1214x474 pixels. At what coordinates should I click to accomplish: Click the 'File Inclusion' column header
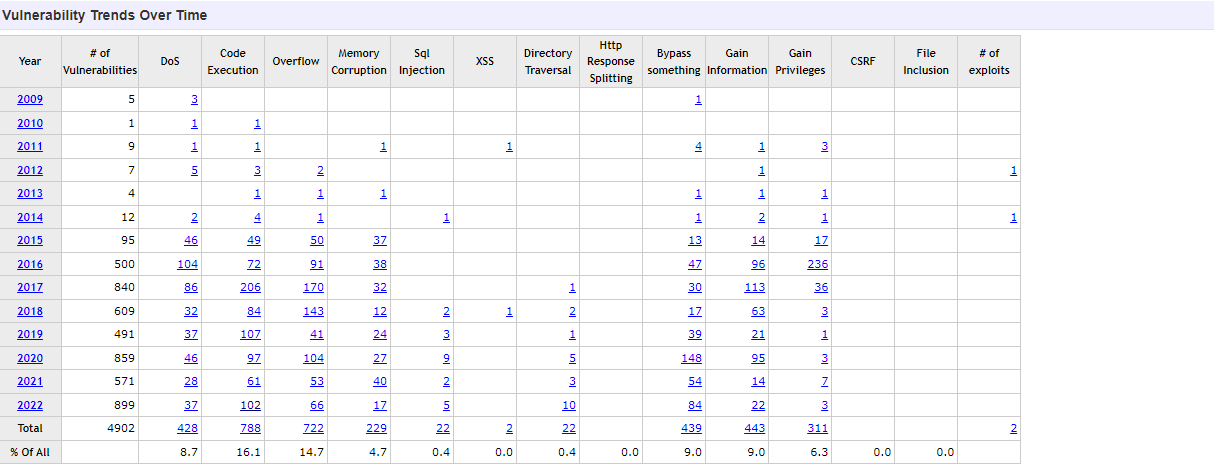click(926, 61)
